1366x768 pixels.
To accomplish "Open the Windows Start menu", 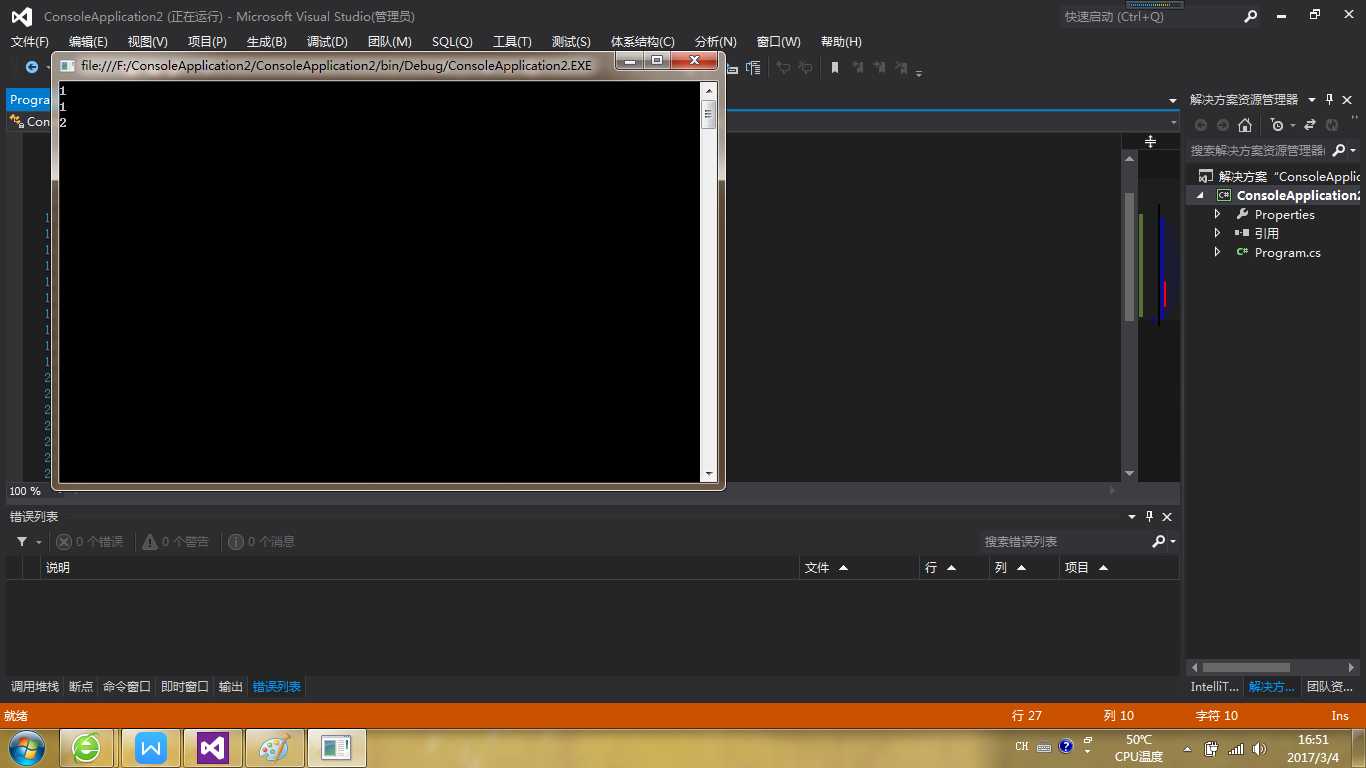I will 25,748.
